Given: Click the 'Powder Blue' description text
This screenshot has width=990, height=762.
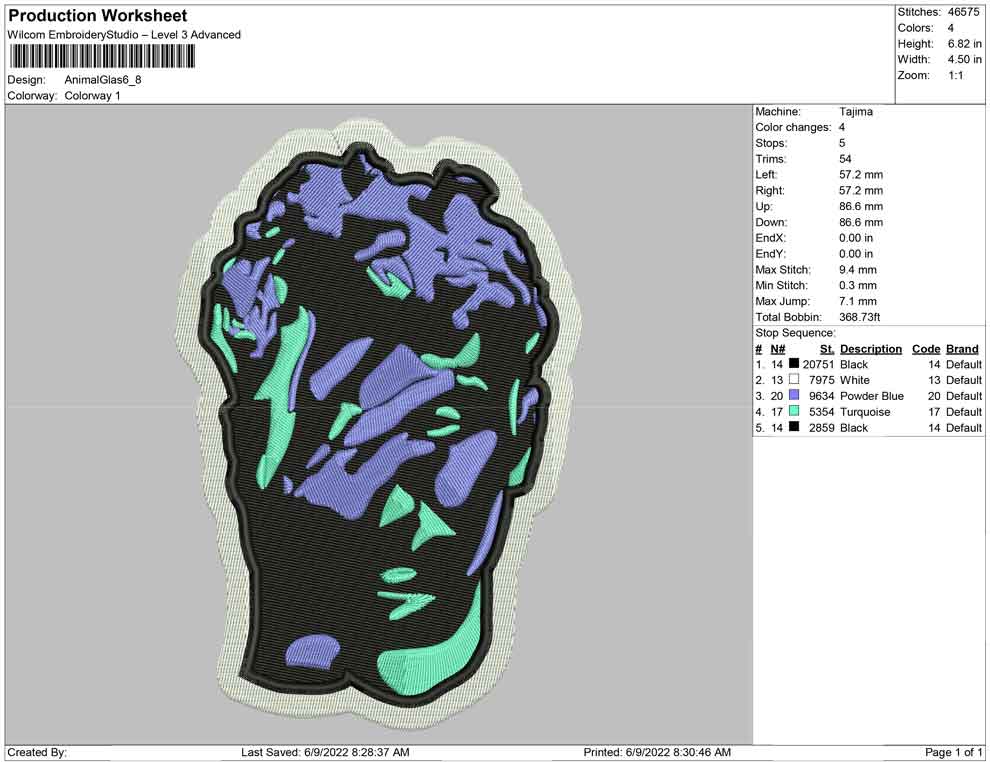Looking at the screenshot, I should click(872, 396).
